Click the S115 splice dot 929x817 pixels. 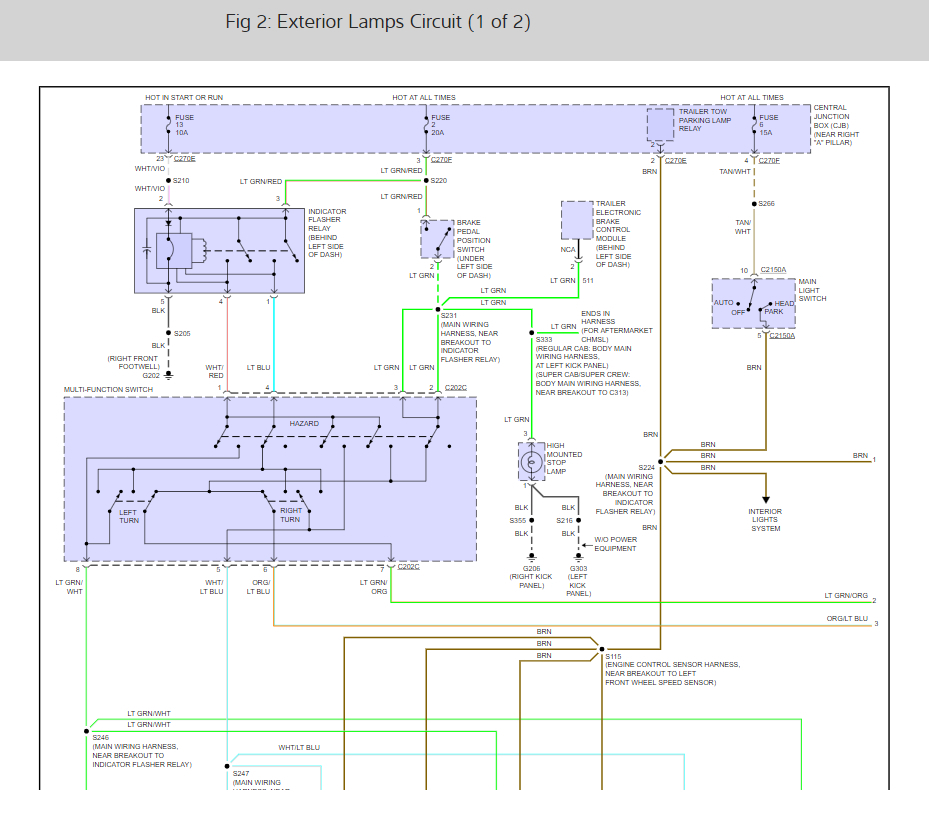pos(601,649)
